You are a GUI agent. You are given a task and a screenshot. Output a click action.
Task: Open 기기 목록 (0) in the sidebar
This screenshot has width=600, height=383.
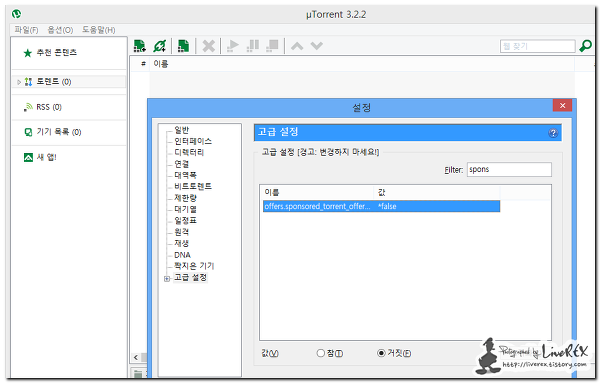pyautogui.click(x=59, y=132)
